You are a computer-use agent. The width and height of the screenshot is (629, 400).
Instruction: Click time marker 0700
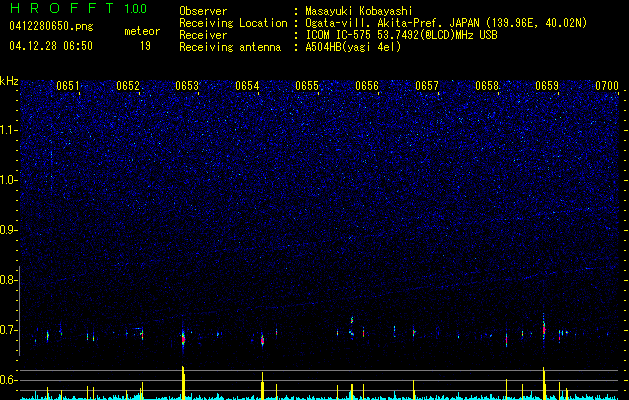pyautogui.click(x=607, y=86)
